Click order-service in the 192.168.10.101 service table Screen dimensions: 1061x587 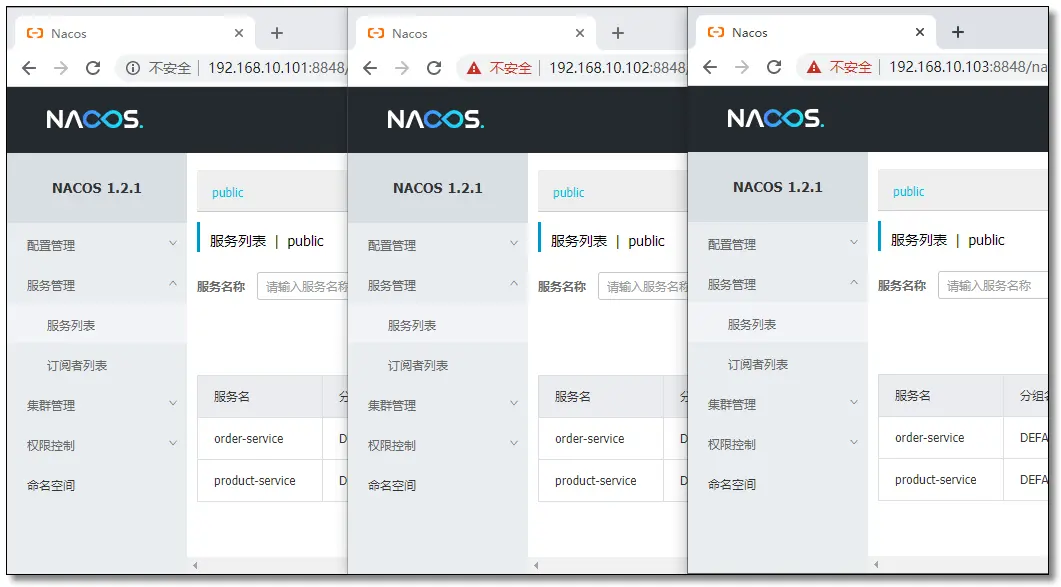click(x=248, y=439)
